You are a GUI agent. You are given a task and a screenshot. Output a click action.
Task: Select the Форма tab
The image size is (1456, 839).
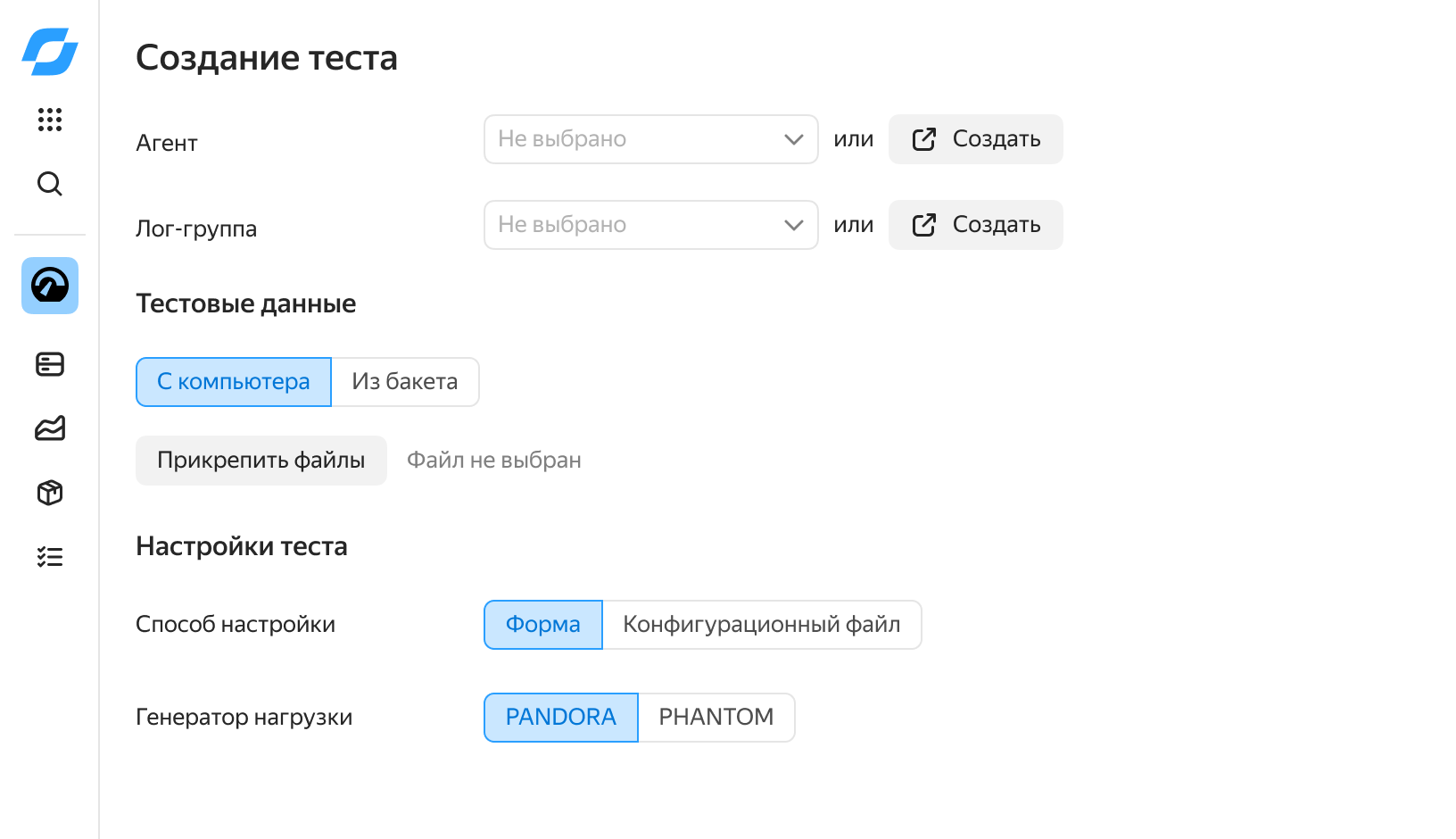(x=542, y=625)
